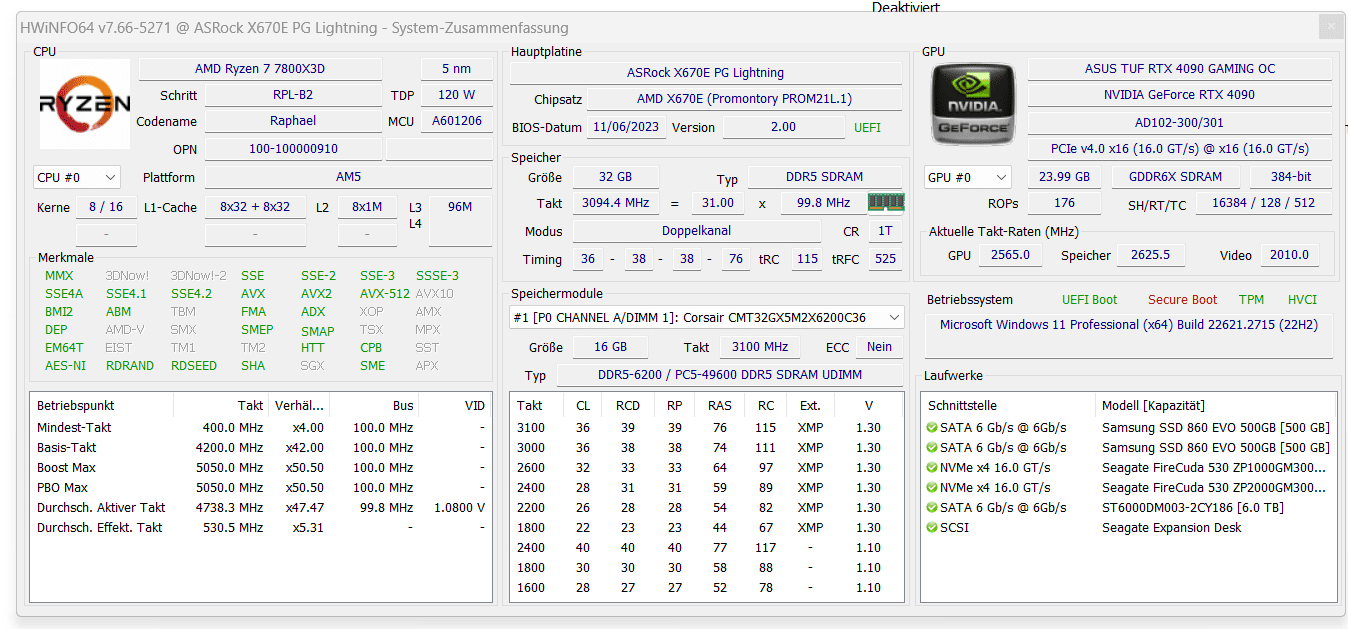Select the 32 GB memory size value
The image size is (1348, 629).
point(615,177)
